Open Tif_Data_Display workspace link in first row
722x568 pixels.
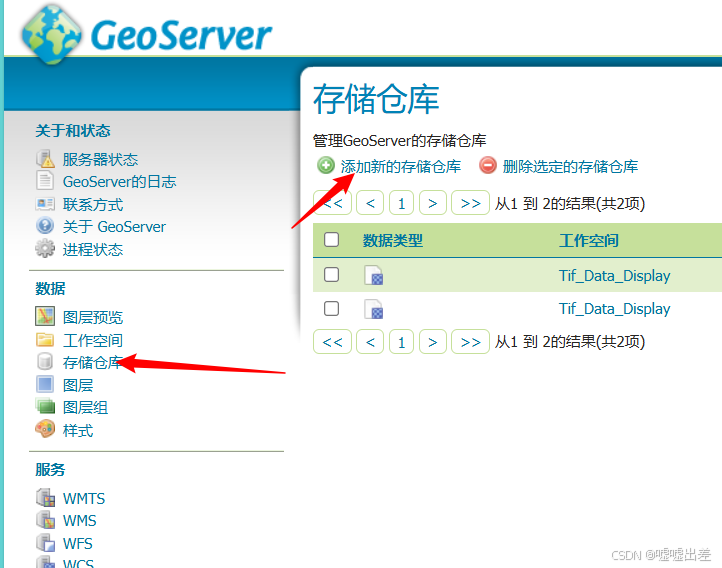click(x=614, y=276)
